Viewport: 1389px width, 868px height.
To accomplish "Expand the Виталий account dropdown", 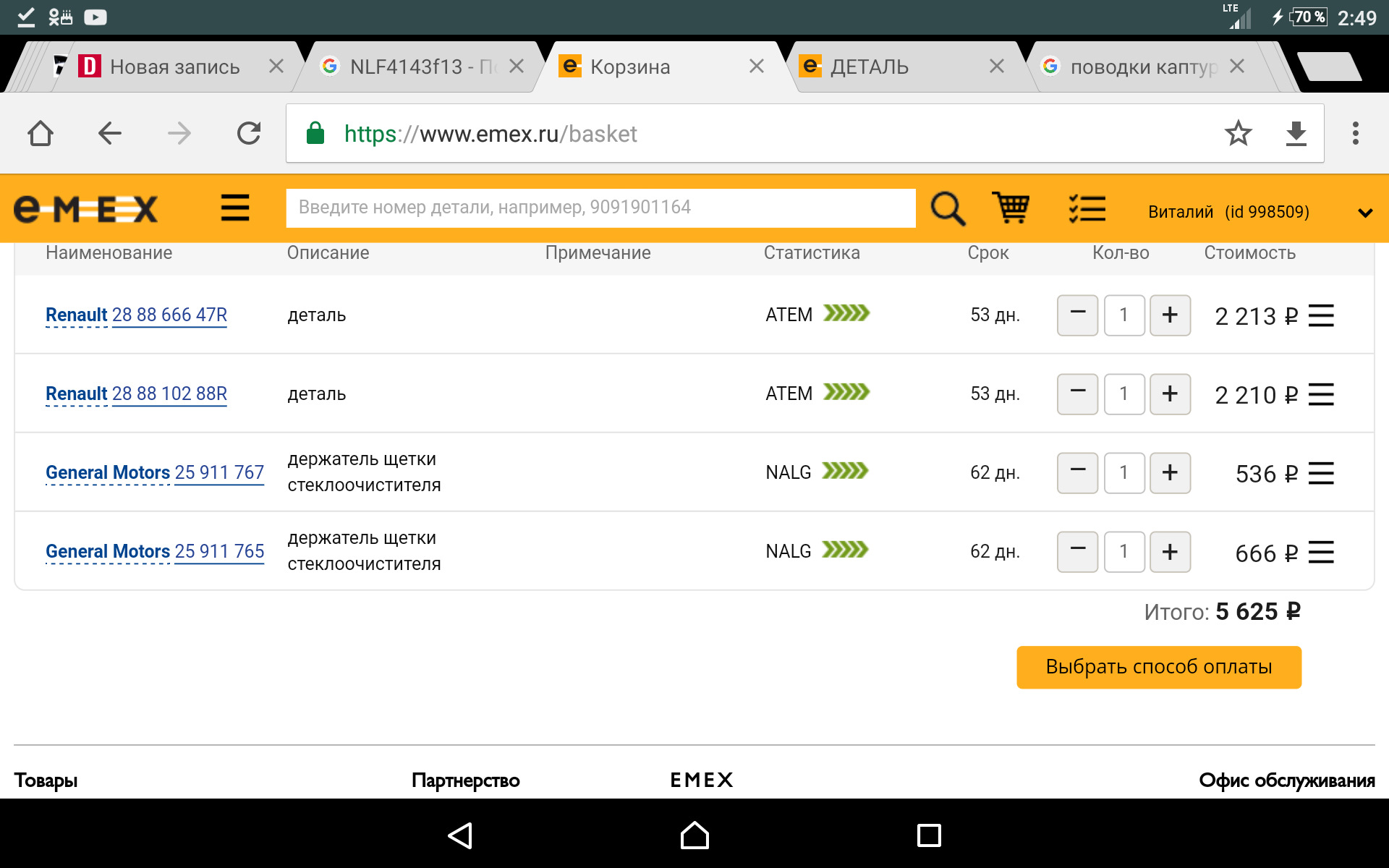I will pyautogui.click(x=1364, y=213).
